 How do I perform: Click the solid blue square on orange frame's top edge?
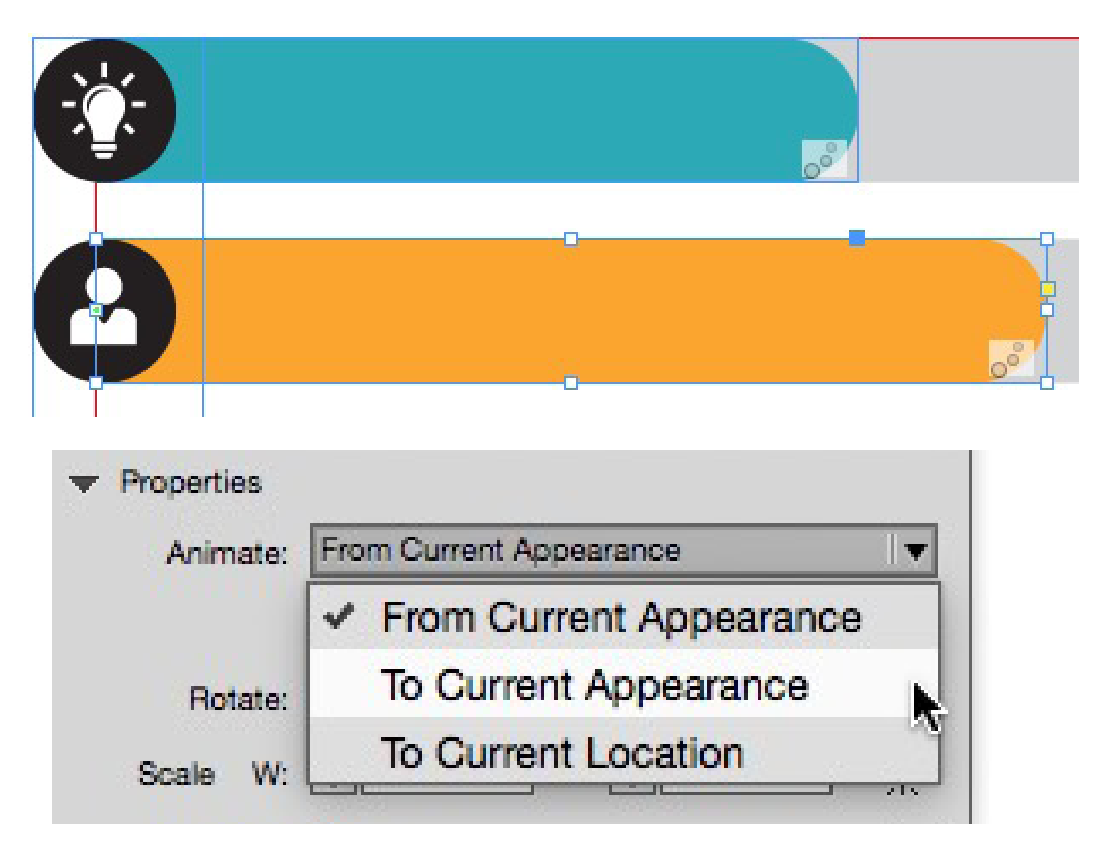tap(857, 238)
